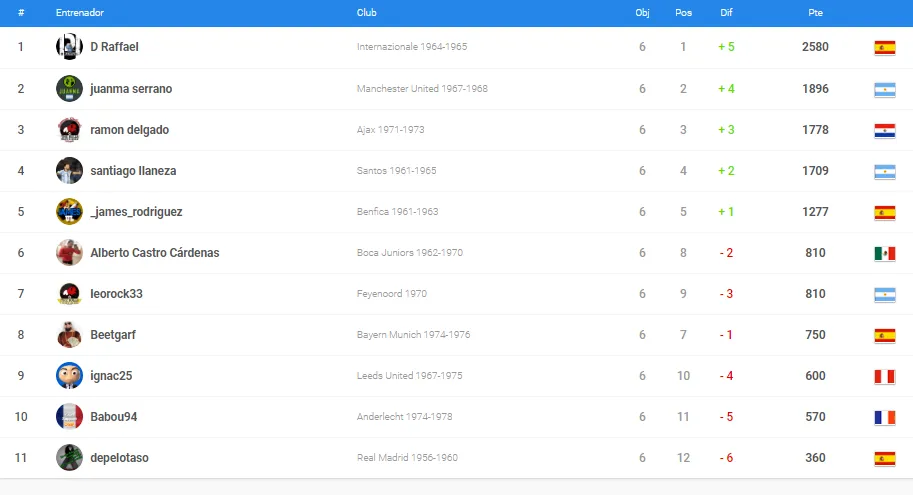Click club Ajax 1971-1973
Viewport: 913px width, 495px height.
pos(391,129)
